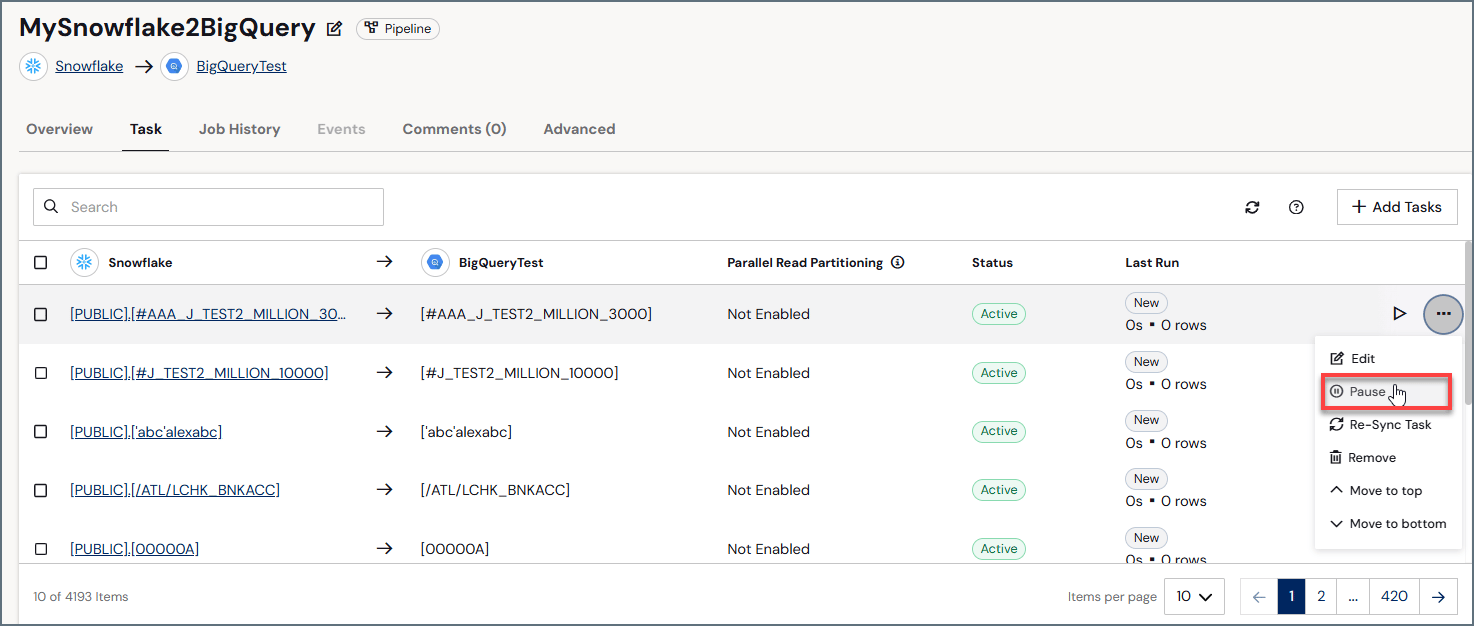Go to previous page arrow

pos(1259,596)
